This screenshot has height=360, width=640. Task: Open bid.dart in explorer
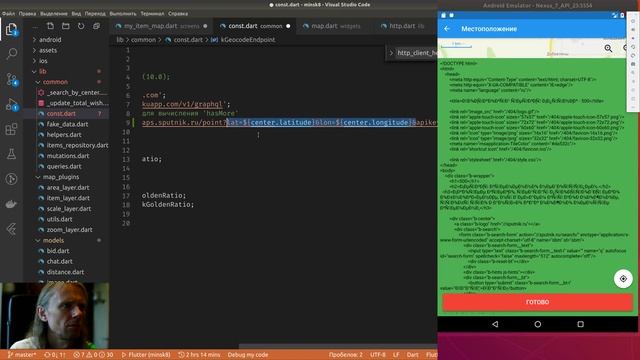tap(58, 251)
